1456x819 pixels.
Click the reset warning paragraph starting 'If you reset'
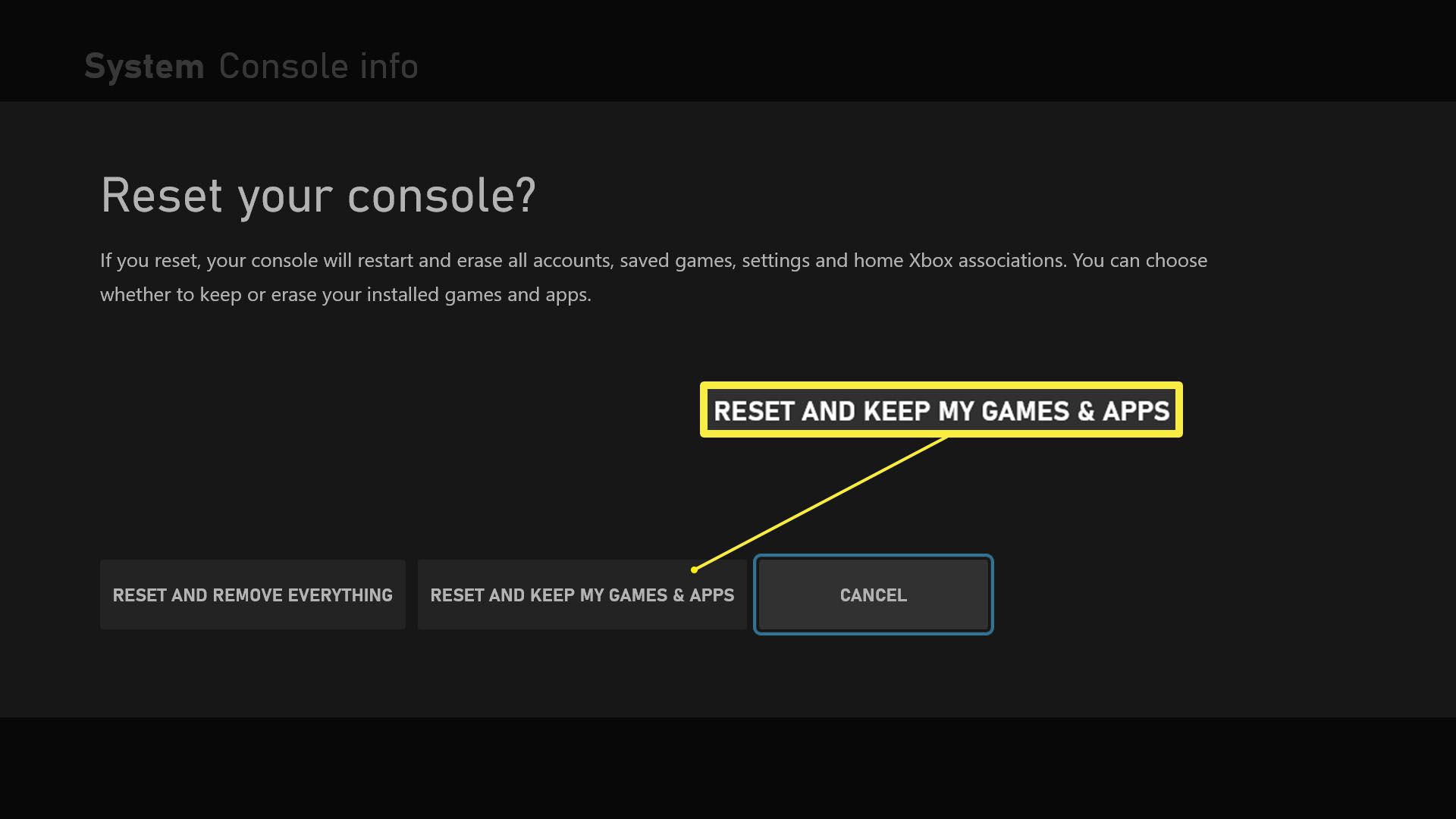pyautogui.click(x=654, y=278)
